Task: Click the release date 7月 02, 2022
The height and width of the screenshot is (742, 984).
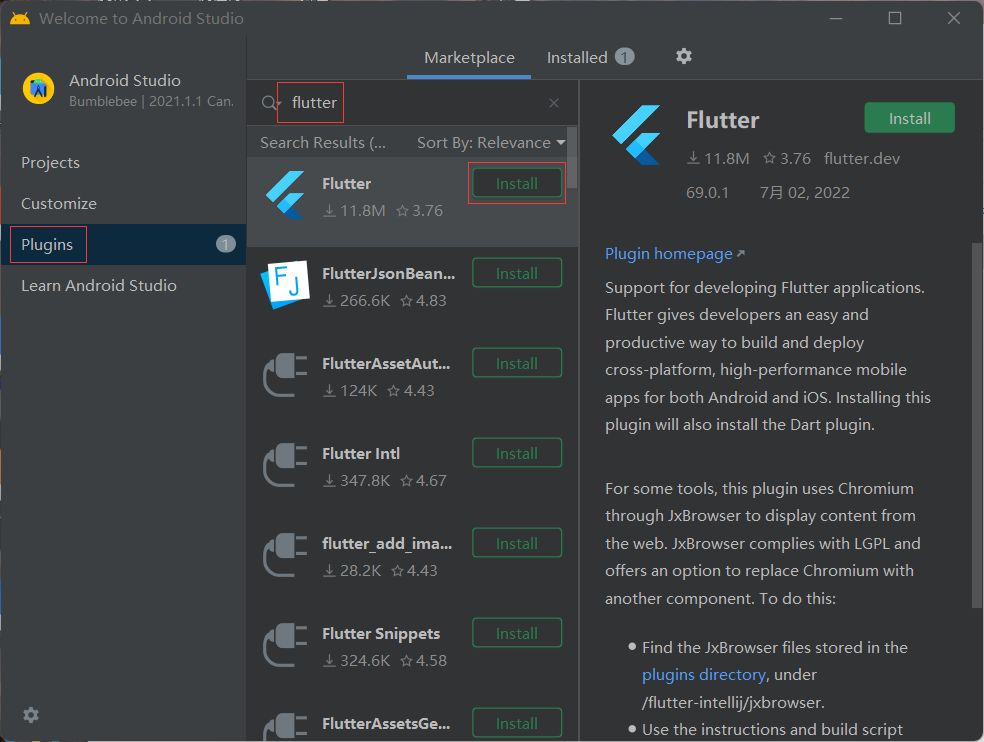Action: click(805, 192)
